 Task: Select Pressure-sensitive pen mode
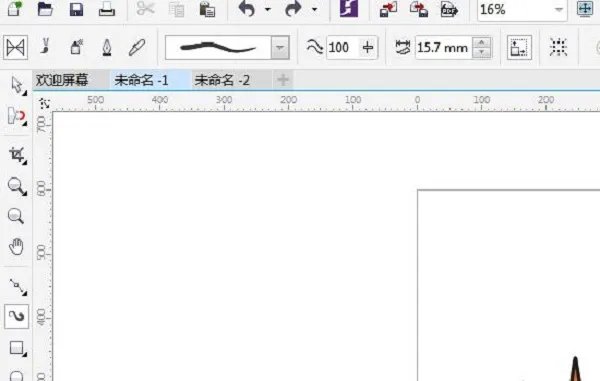pyautogui.click(x=137, y=47)
